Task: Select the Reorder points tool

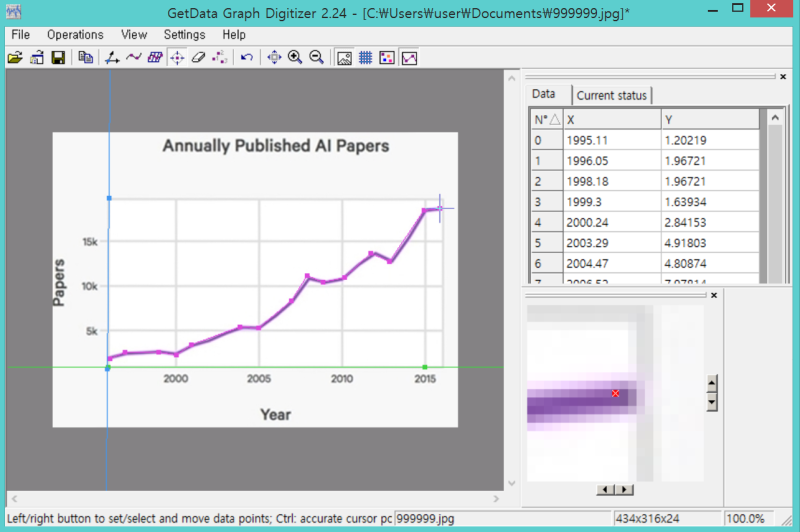Action: click(x=220, y=58)
